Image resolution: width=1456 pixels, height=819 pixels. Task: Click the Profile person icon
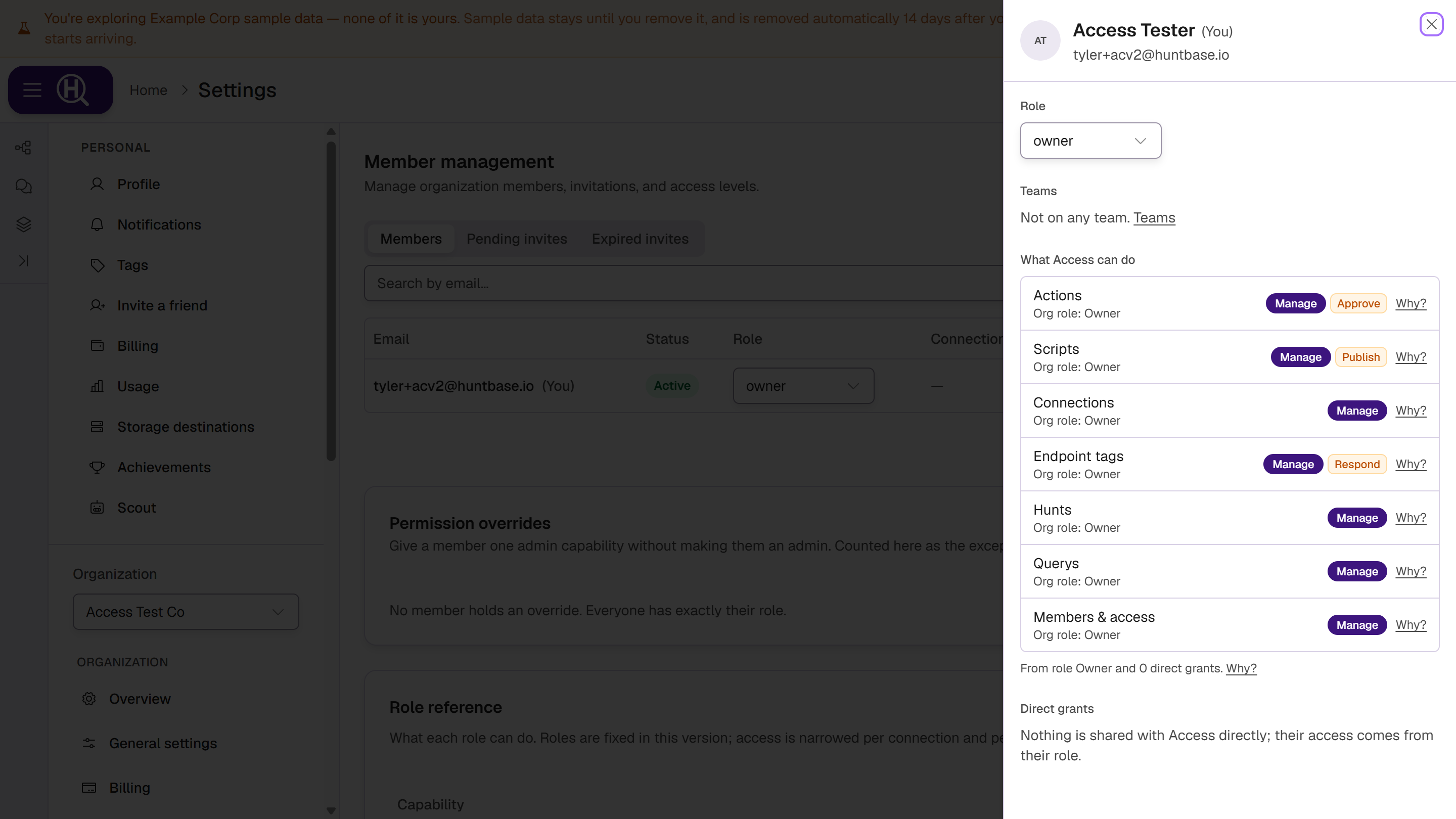click(x=97, y=184)
